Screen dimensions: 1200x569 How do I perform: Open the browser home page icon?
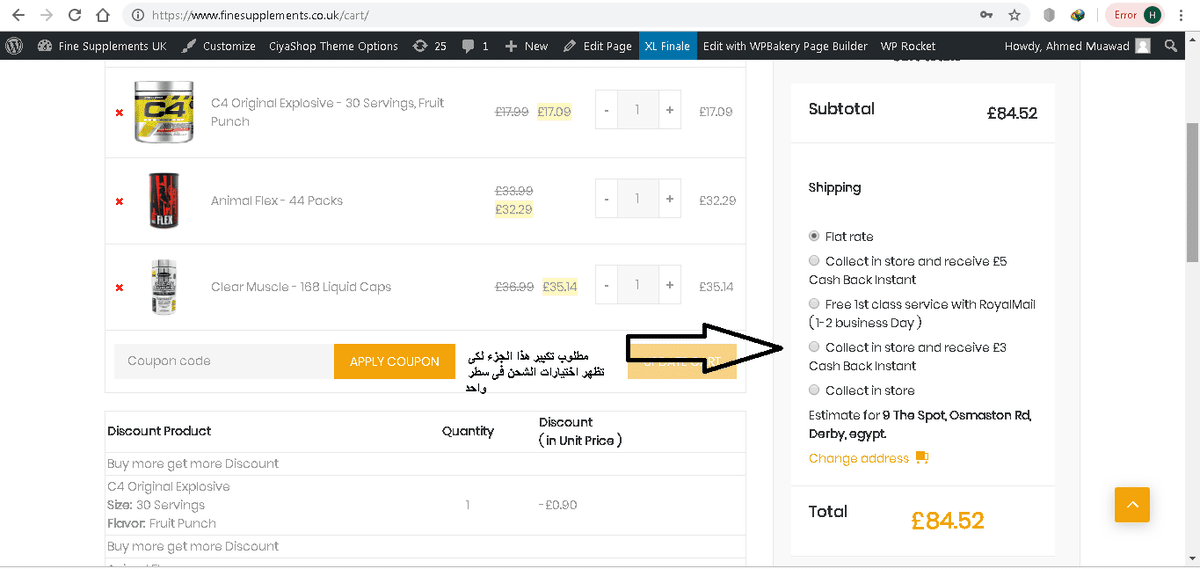pyautogui.click(x=102, y=15)
